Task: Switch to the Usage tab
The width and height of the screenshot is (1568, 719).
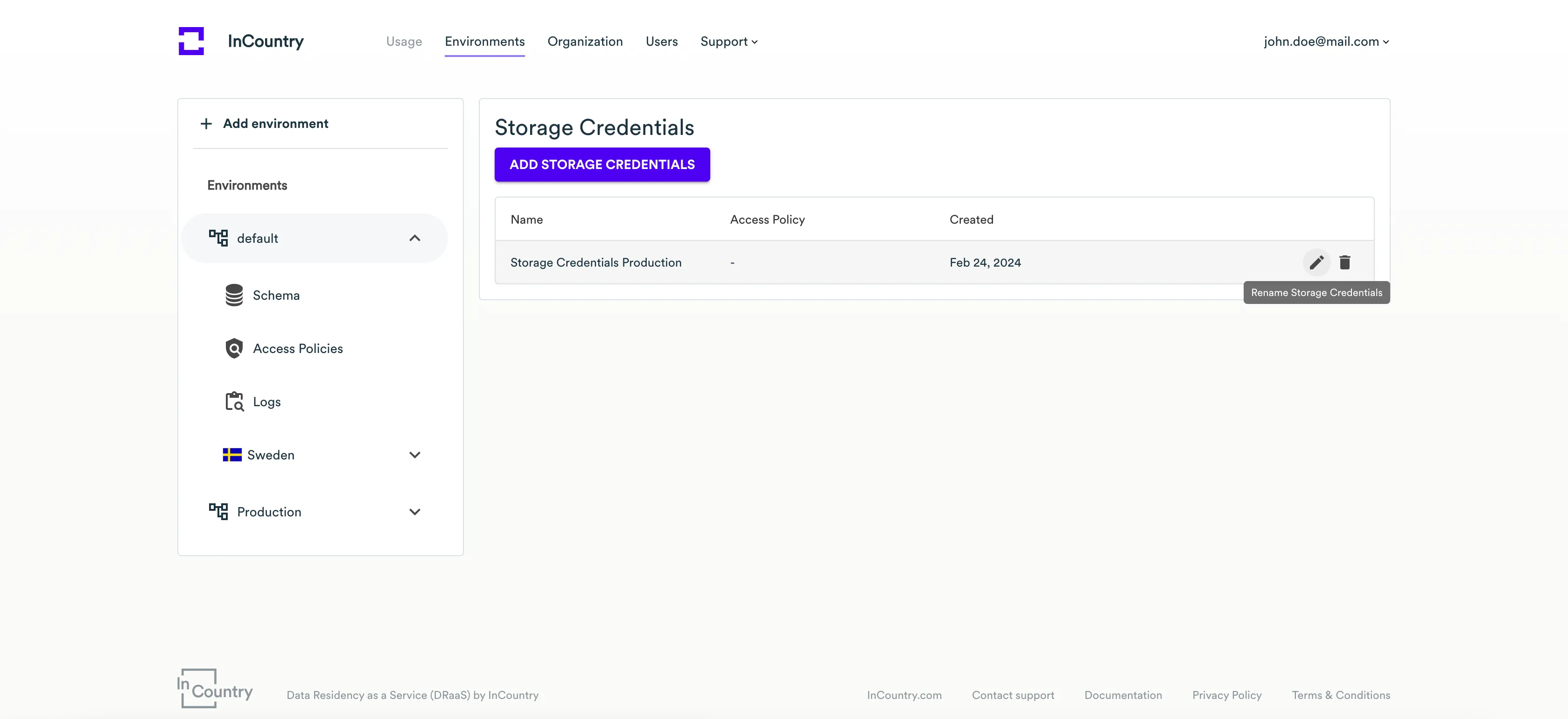Action: tap(404, 42)
